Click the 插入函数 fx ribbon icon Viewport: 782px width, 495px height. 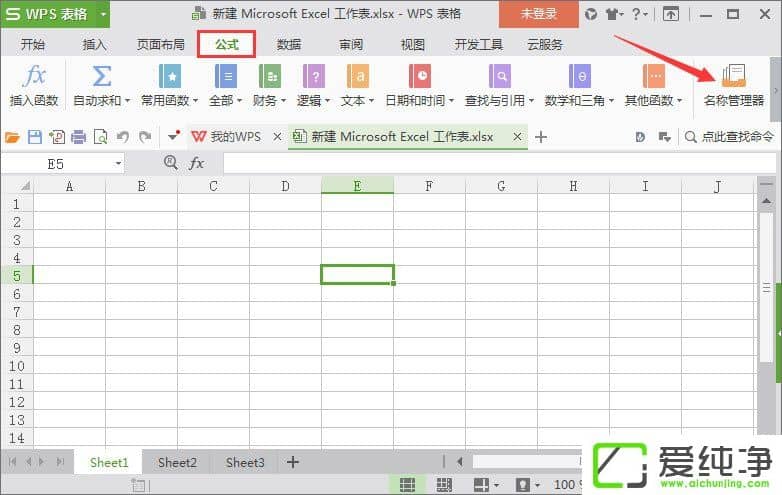(34, 84)
